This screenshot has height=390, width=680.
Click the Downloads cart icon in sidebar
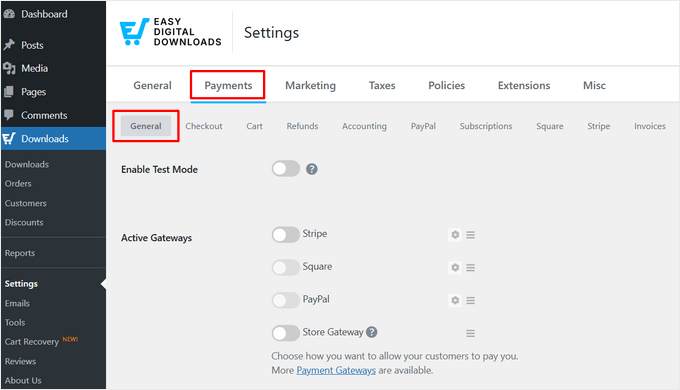coord(9,138)
